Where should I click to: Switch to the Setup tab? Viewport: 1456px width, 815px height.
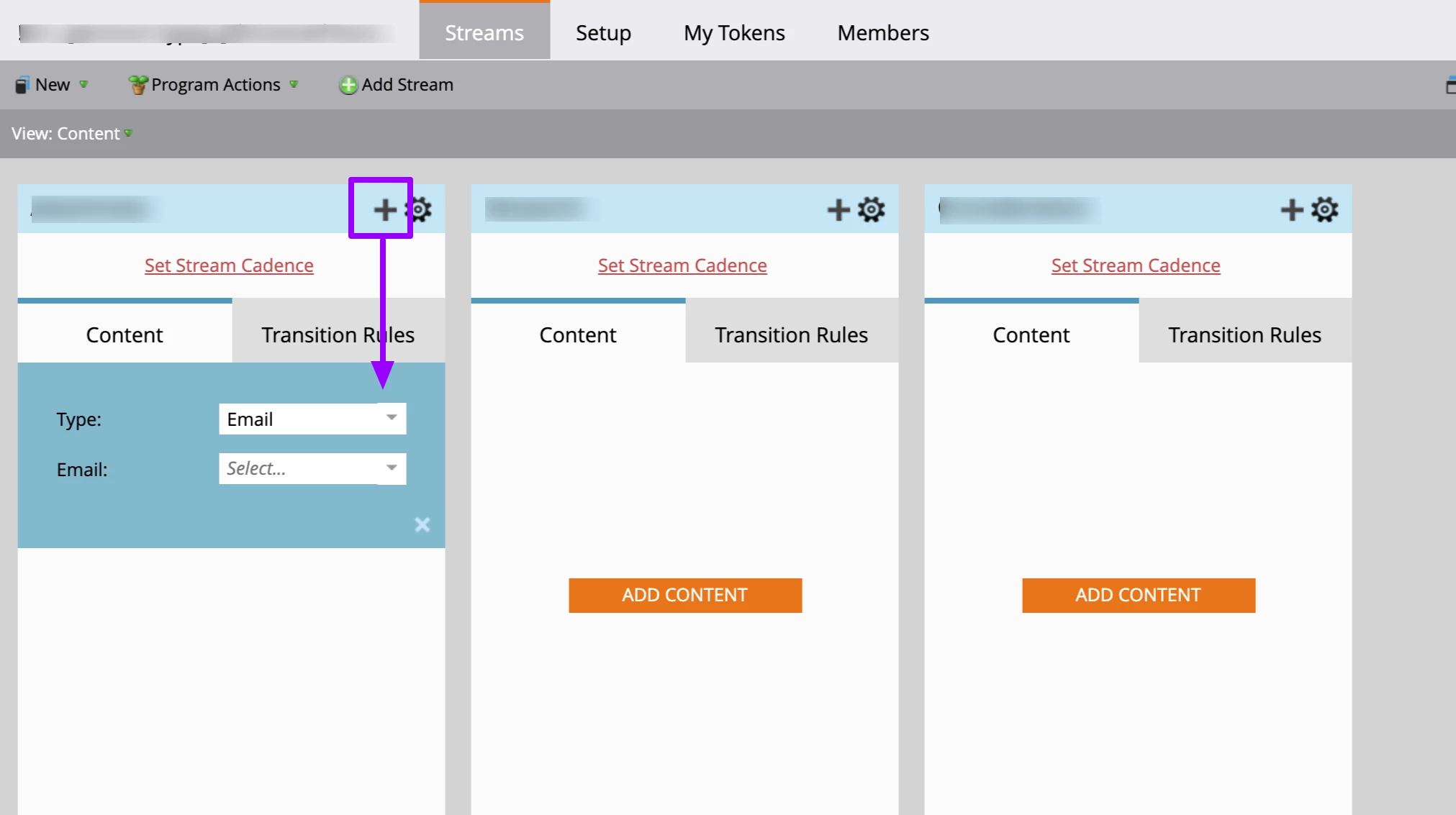pyautogui.click(x=603, y=33)
